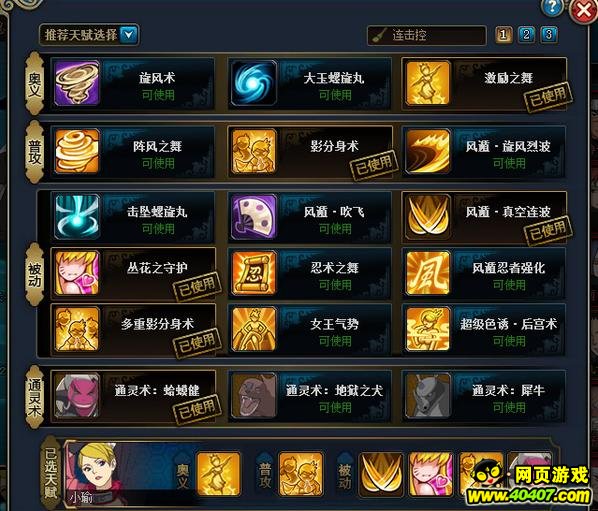Edit the 连击控 build name field
Viewport: 598px width, 511px height.
click(427, 35)
